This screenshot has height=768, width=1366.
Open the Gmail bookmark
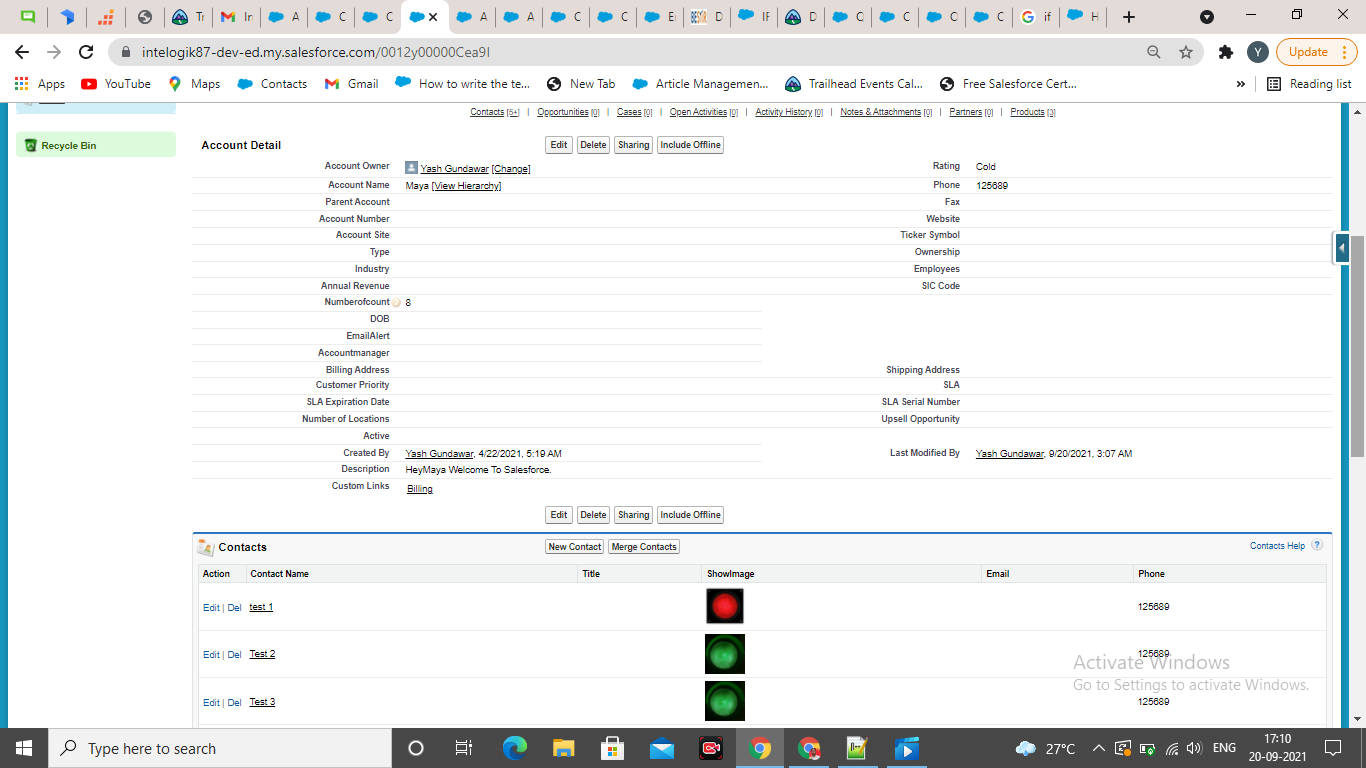[x=352, y=84]
